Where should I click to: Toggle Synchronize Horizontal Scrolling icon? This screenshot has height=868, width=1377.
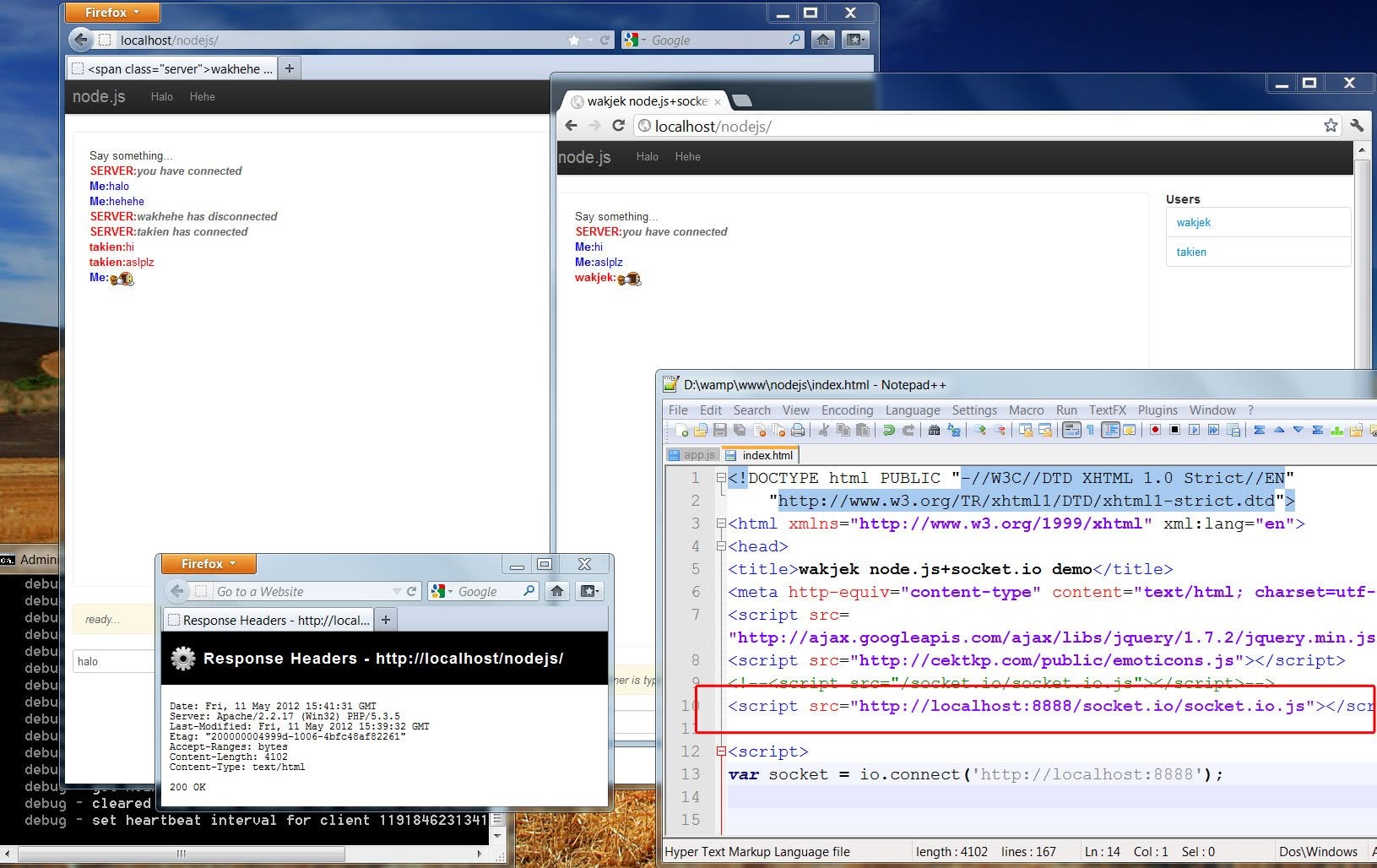pyautogui.click(x=1045, y=430)
